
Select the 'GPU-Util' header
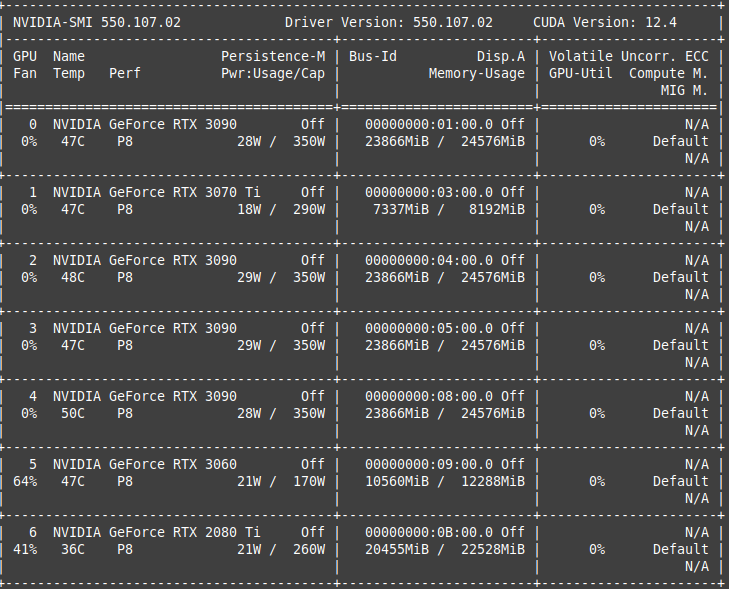pos(581,73)
